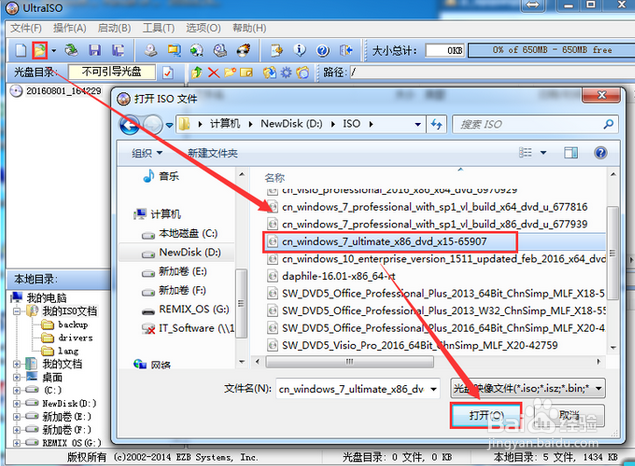Click the boot info checkmark icon
The image size is (635, 466).
(168, 72)
